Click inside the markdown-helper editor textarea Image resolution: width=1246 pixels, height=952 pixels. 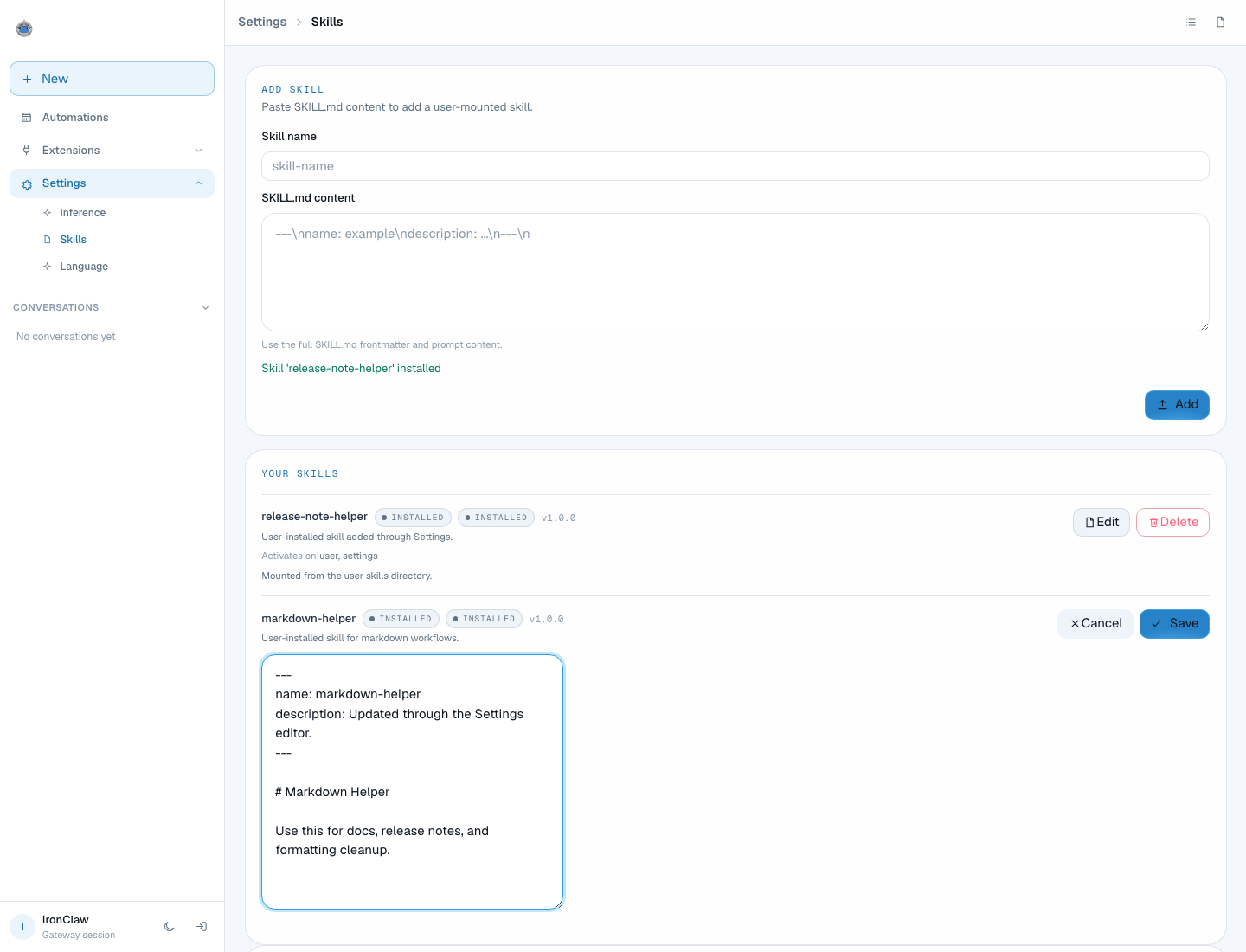(x=412, y=782)
